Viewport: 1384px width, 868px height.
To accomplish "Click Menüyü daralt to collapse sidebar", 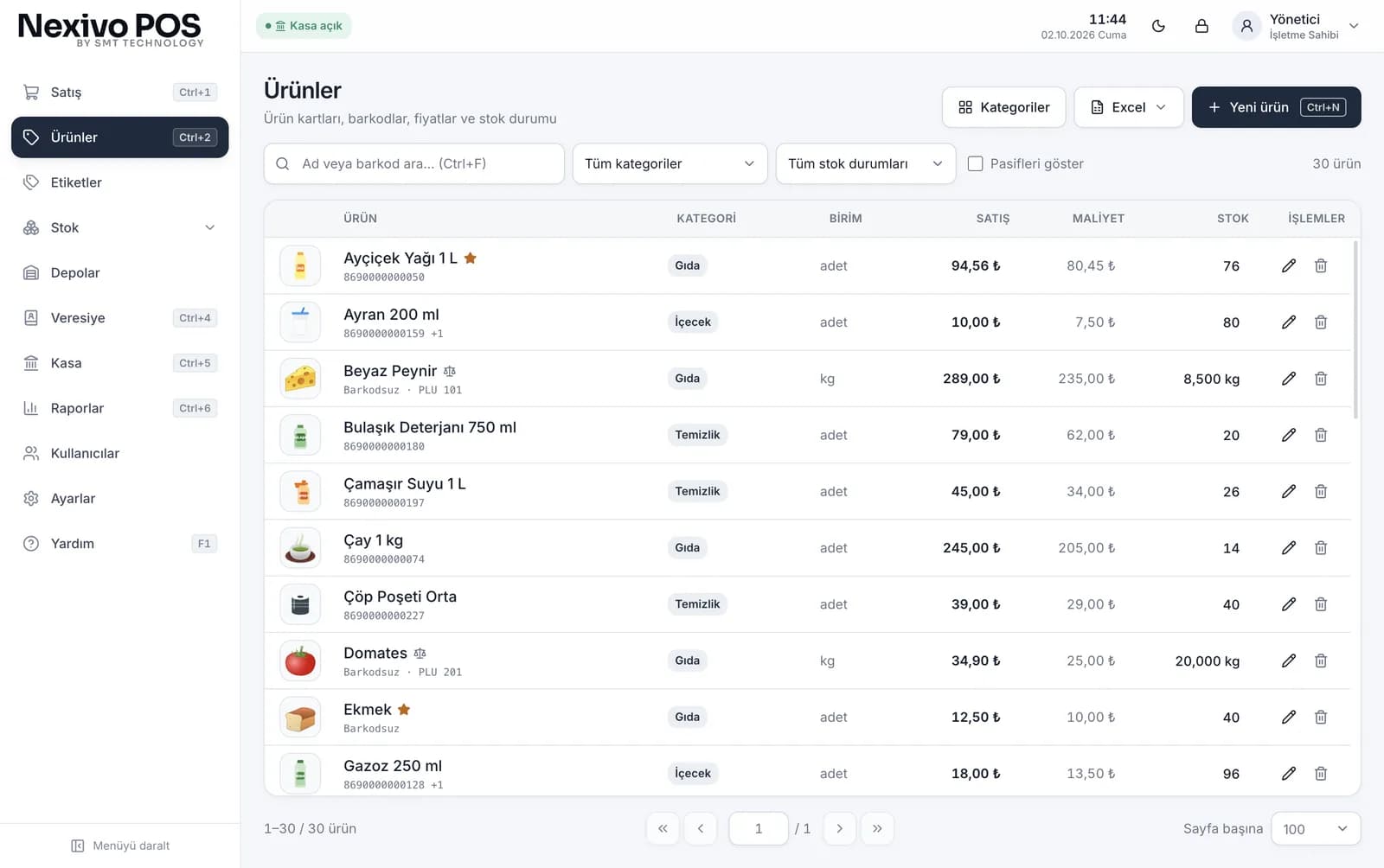I will point(120,846).
